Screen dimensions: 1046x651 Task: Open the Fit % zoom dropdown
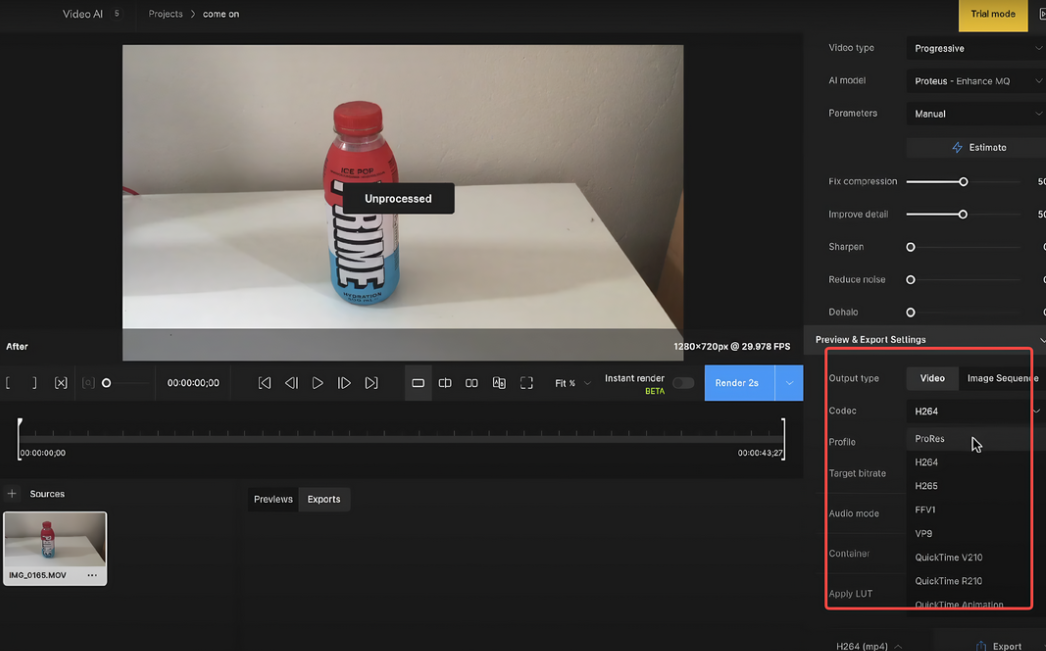[x=571, y=383]
